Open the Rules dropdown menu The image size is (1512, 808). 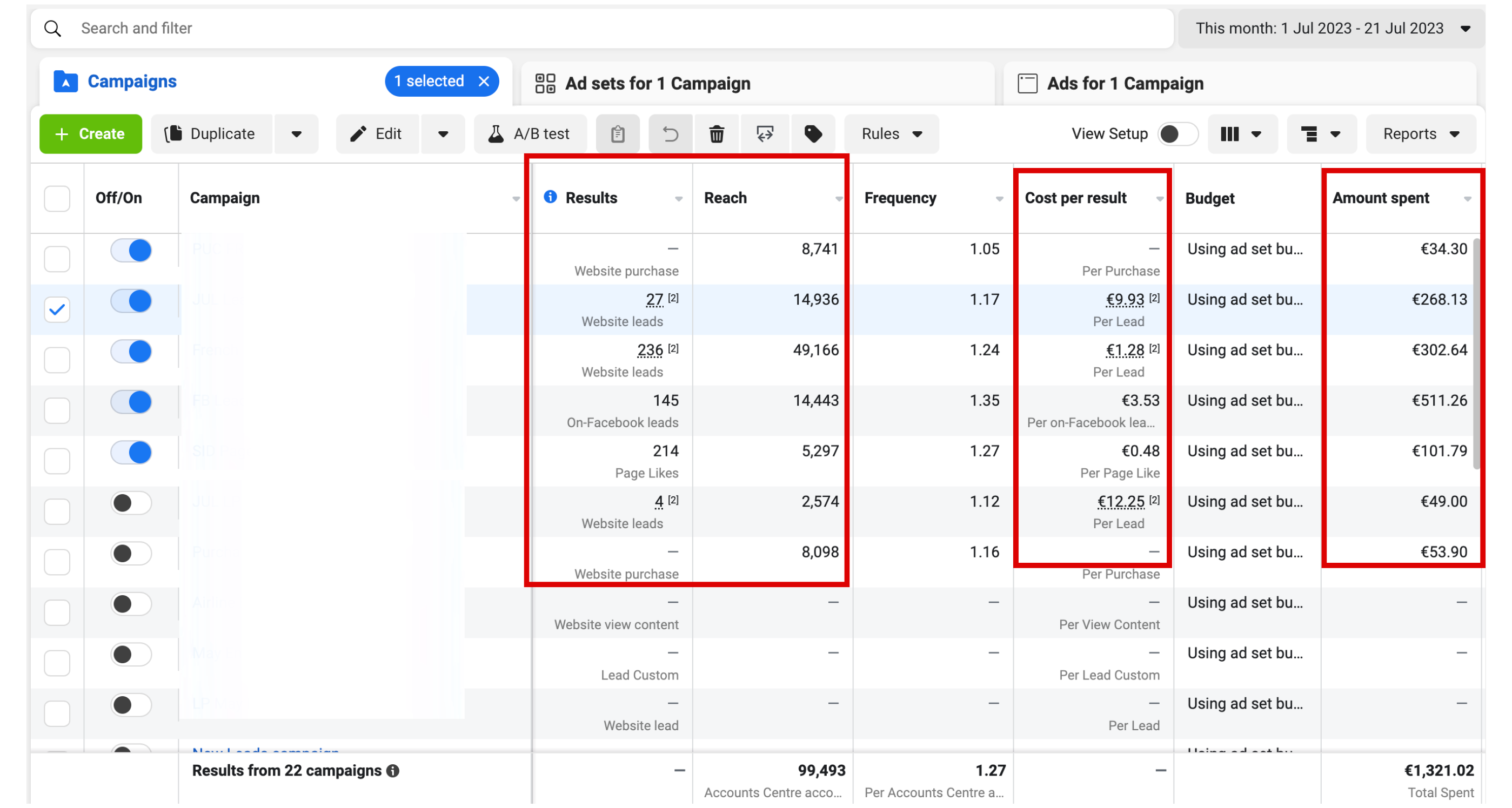pyautogui.click(x=891, y=134)
